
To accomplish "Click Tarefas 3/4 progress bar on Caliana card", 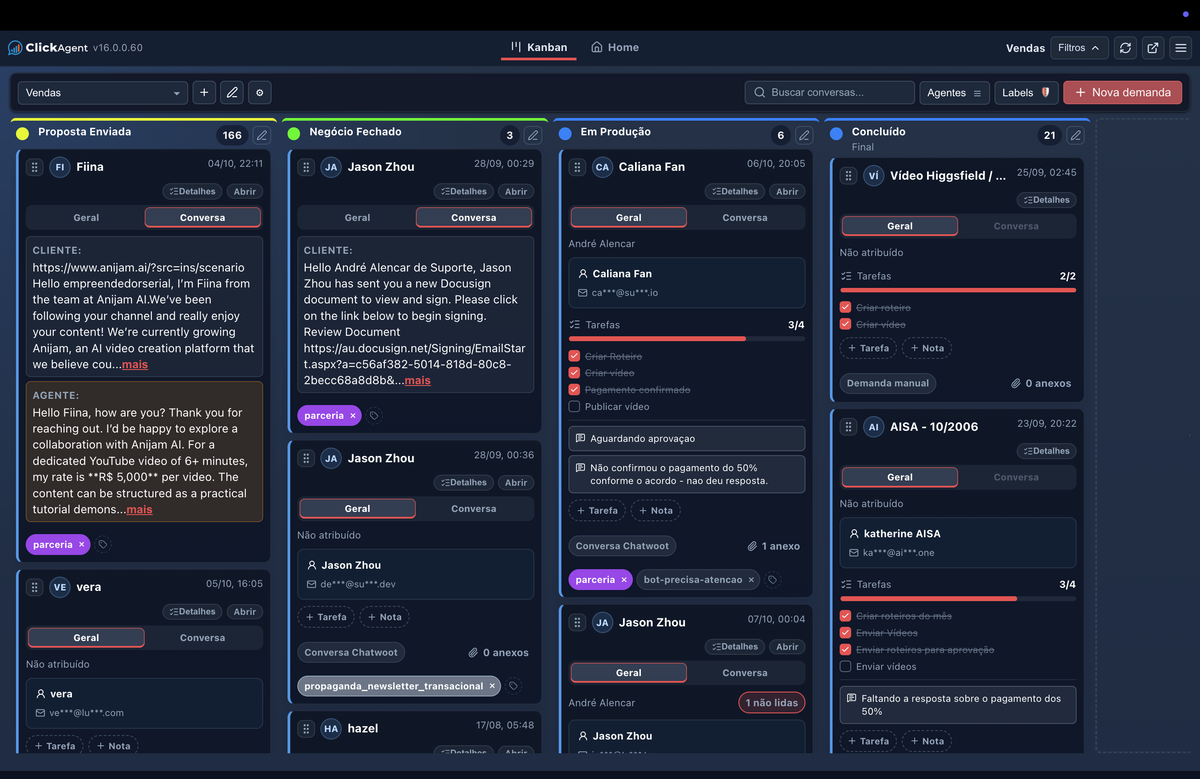I will coord(686,339).
